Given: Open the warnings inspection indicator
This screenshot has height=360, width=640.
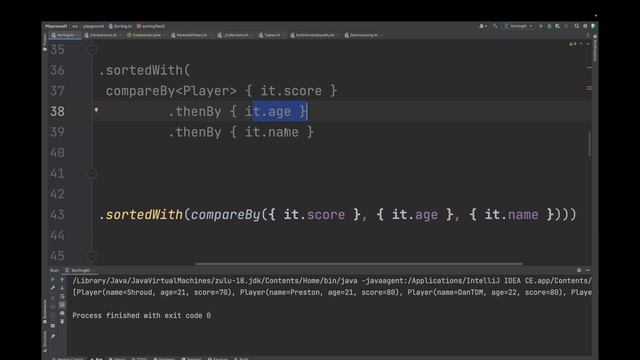Looking at the screenshot, I should pos(573,44).
